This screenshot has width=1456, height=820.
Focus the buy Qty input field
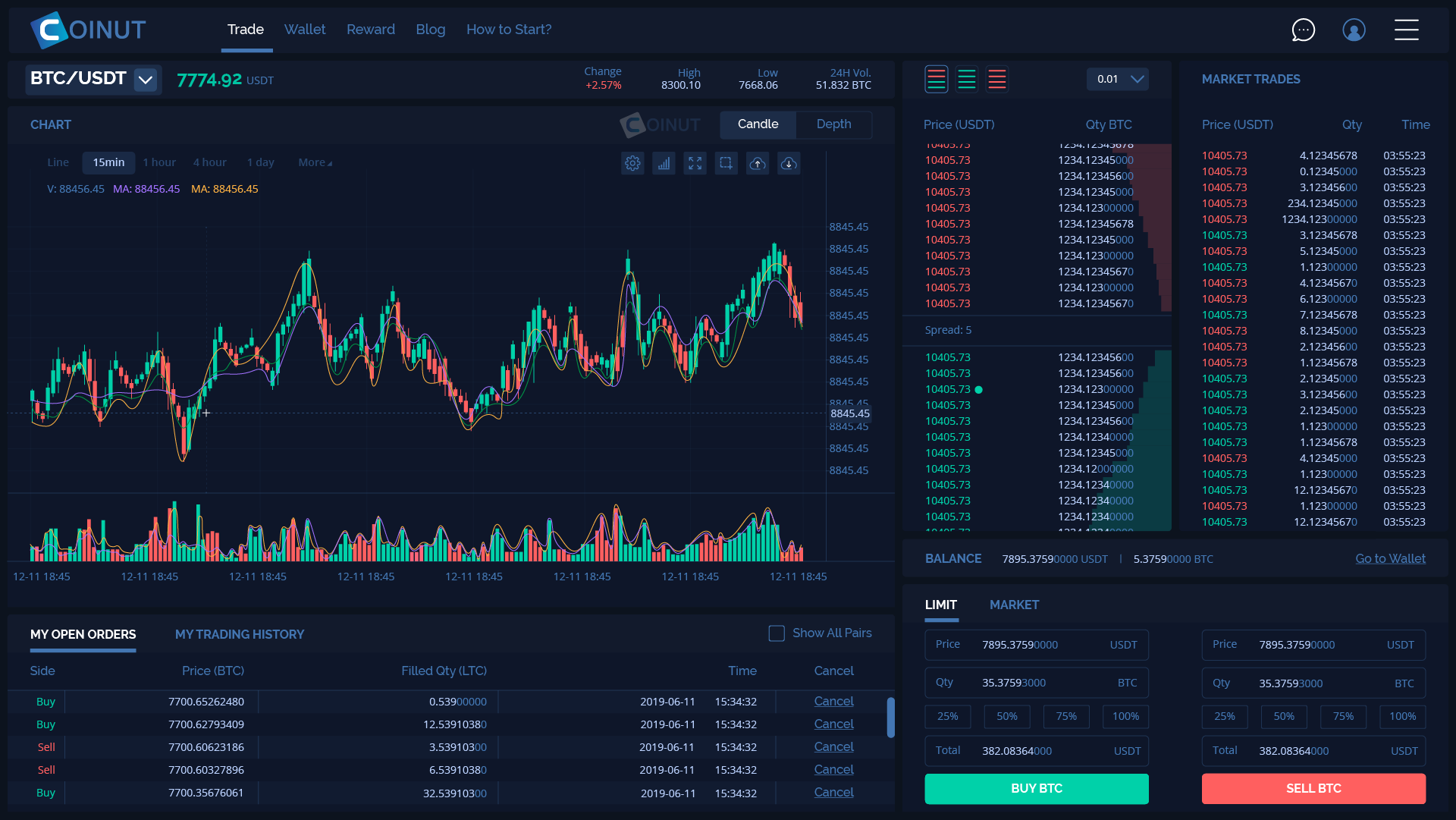pyautogui.click(x=1037, y=683)
